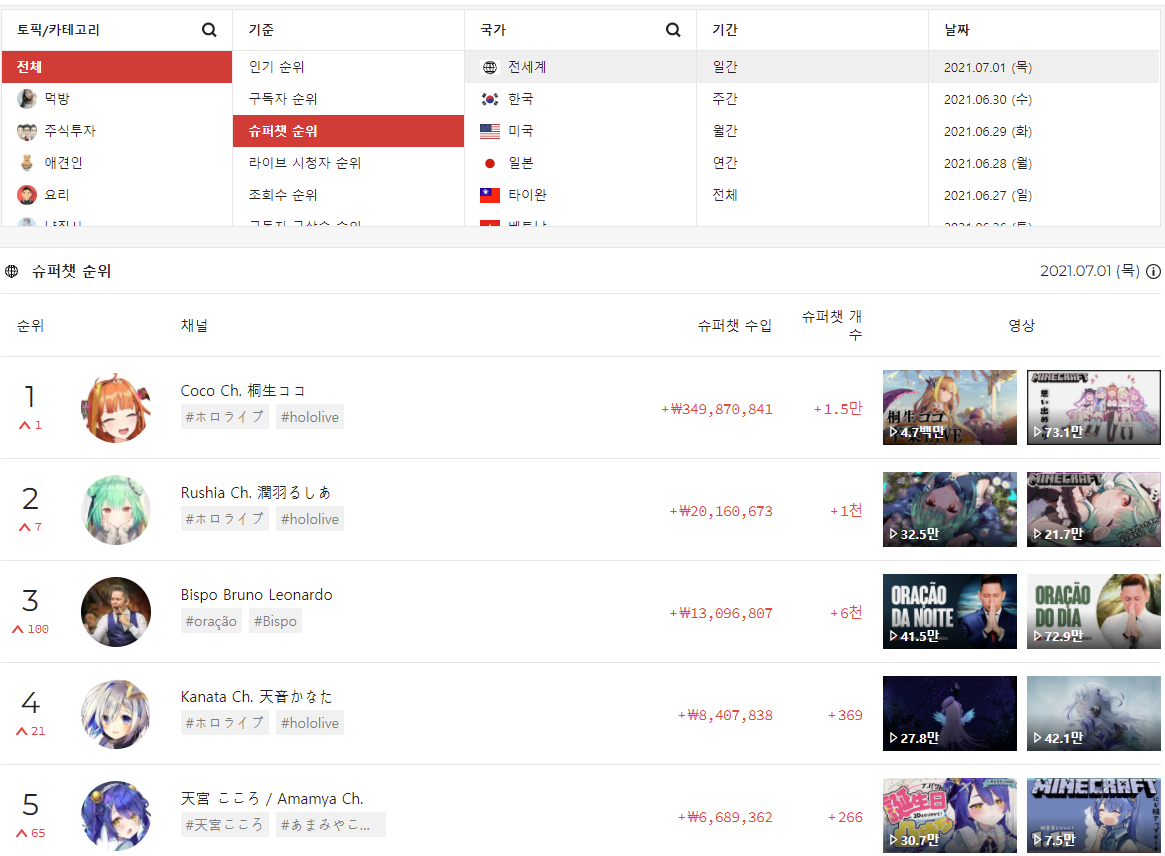Viewport: 1165px width, 856px height.
Task: Open Amamya Ch. channel avatar
Action: 116,815
